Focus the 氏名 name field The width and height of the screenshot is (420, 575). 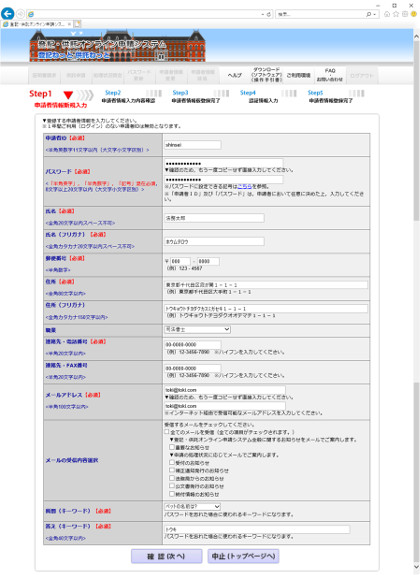(214, 218)
